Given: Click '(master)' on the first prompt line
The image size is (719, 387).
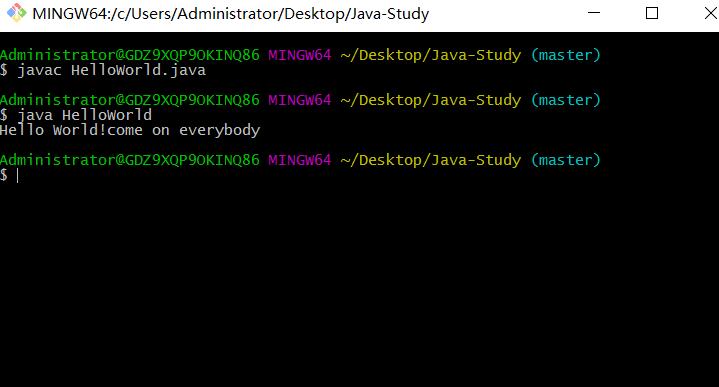Looking at the screenshot, I should coord(565,55).
